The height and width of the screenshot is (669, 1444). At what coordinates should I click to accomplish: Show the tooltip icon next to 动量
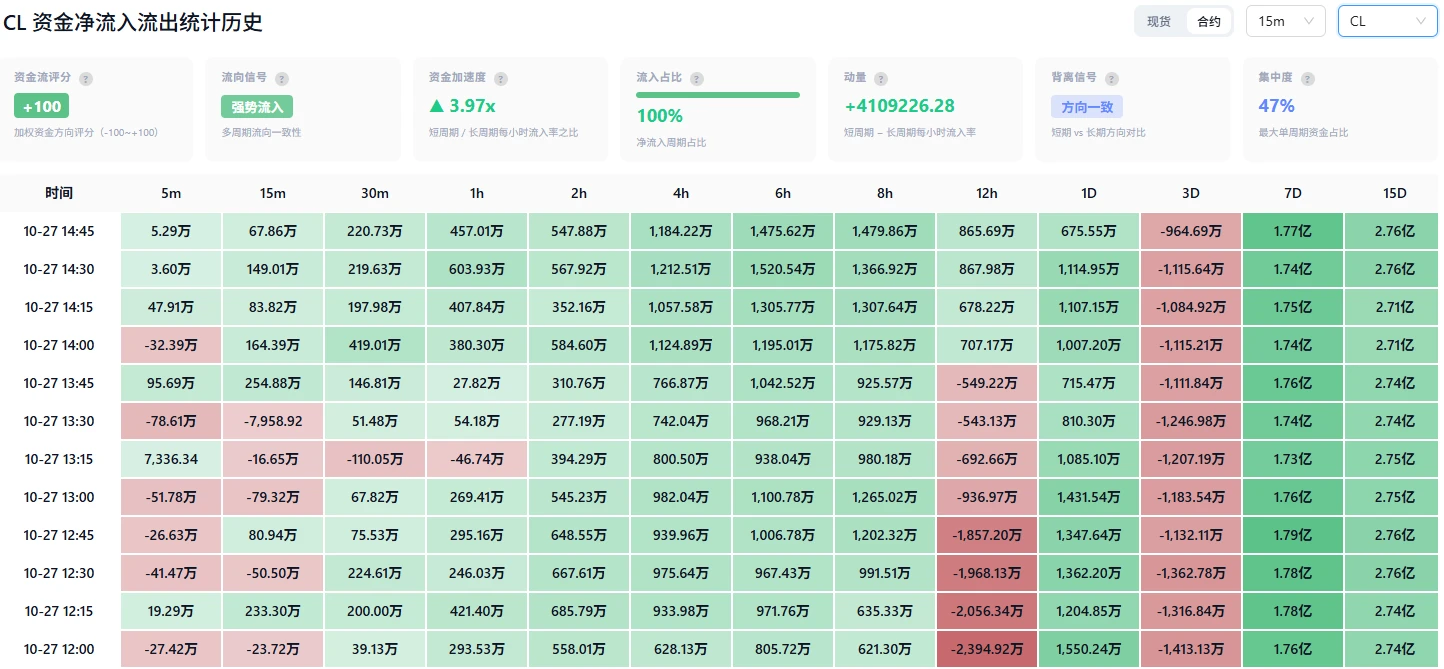[882, 78]
